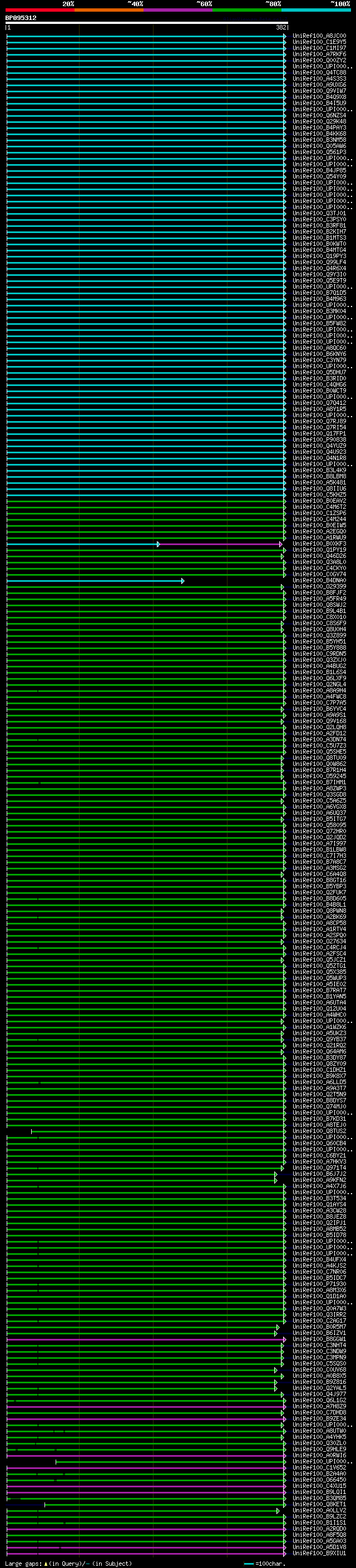Select hit label UniRef100_B0XKF3
The image size is (356, 1568).
(319, 543)
